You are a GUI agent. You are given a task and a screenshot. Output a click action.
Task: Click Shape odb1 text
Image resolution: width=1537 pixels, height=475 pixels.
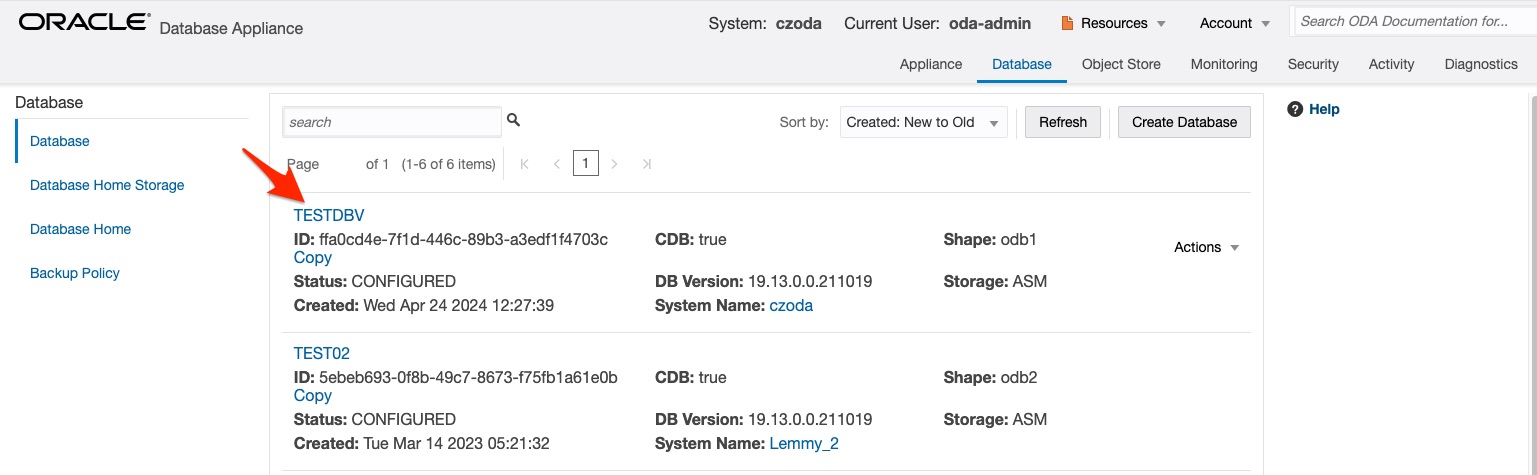990,239
